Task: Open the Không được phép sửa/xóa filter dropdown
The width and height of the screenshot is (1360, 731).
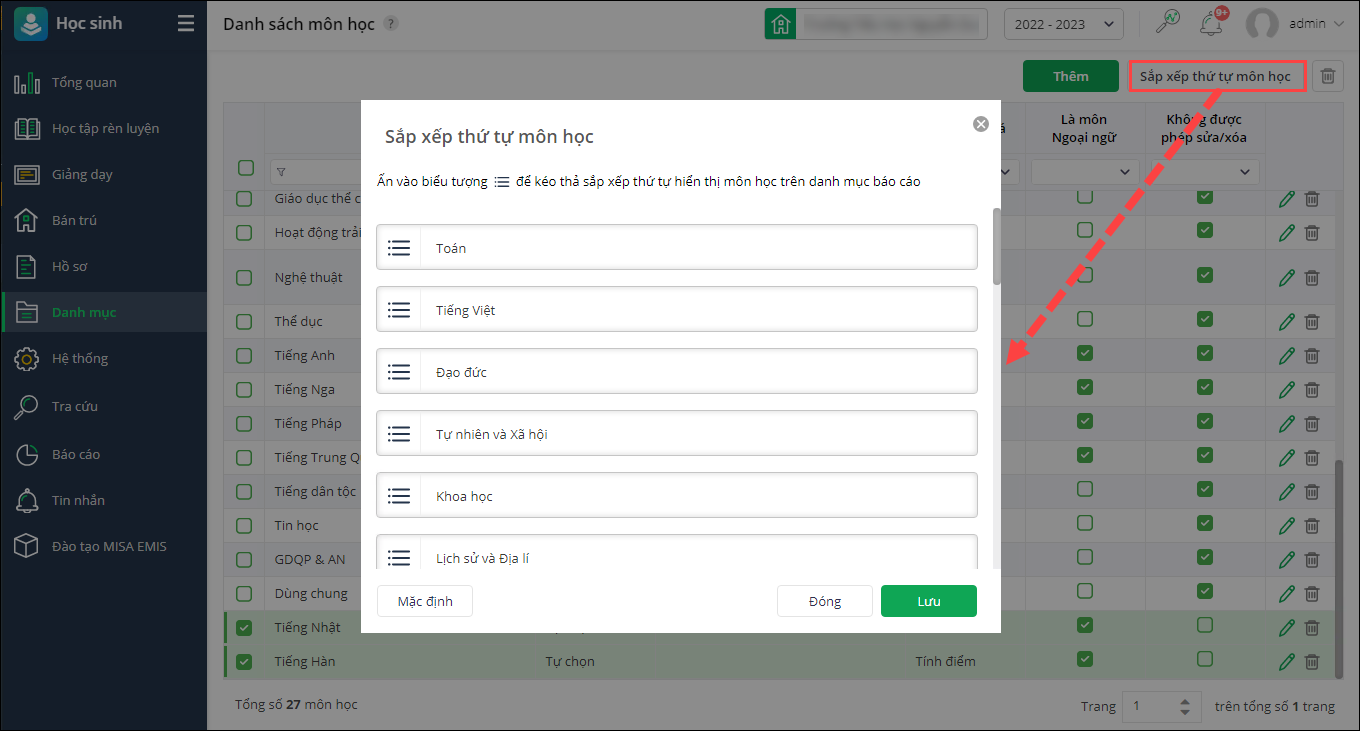Action: pyautogui.click(x=1205, y=172)
